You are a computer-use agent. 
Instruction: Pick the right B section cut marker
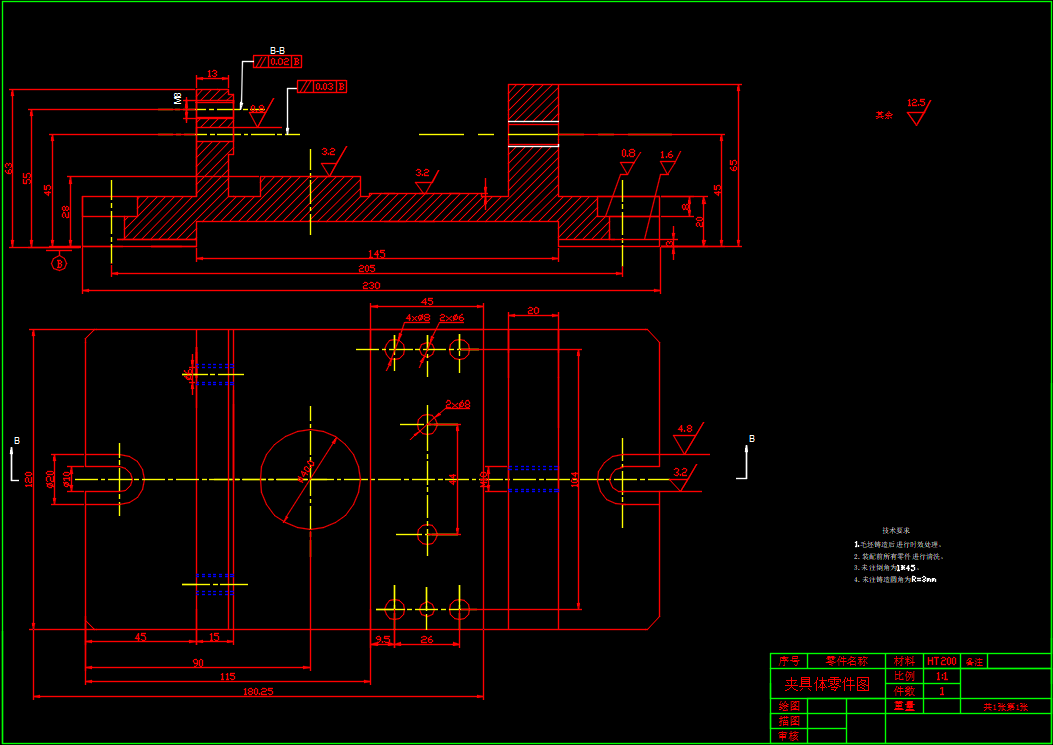coord(750,453)
